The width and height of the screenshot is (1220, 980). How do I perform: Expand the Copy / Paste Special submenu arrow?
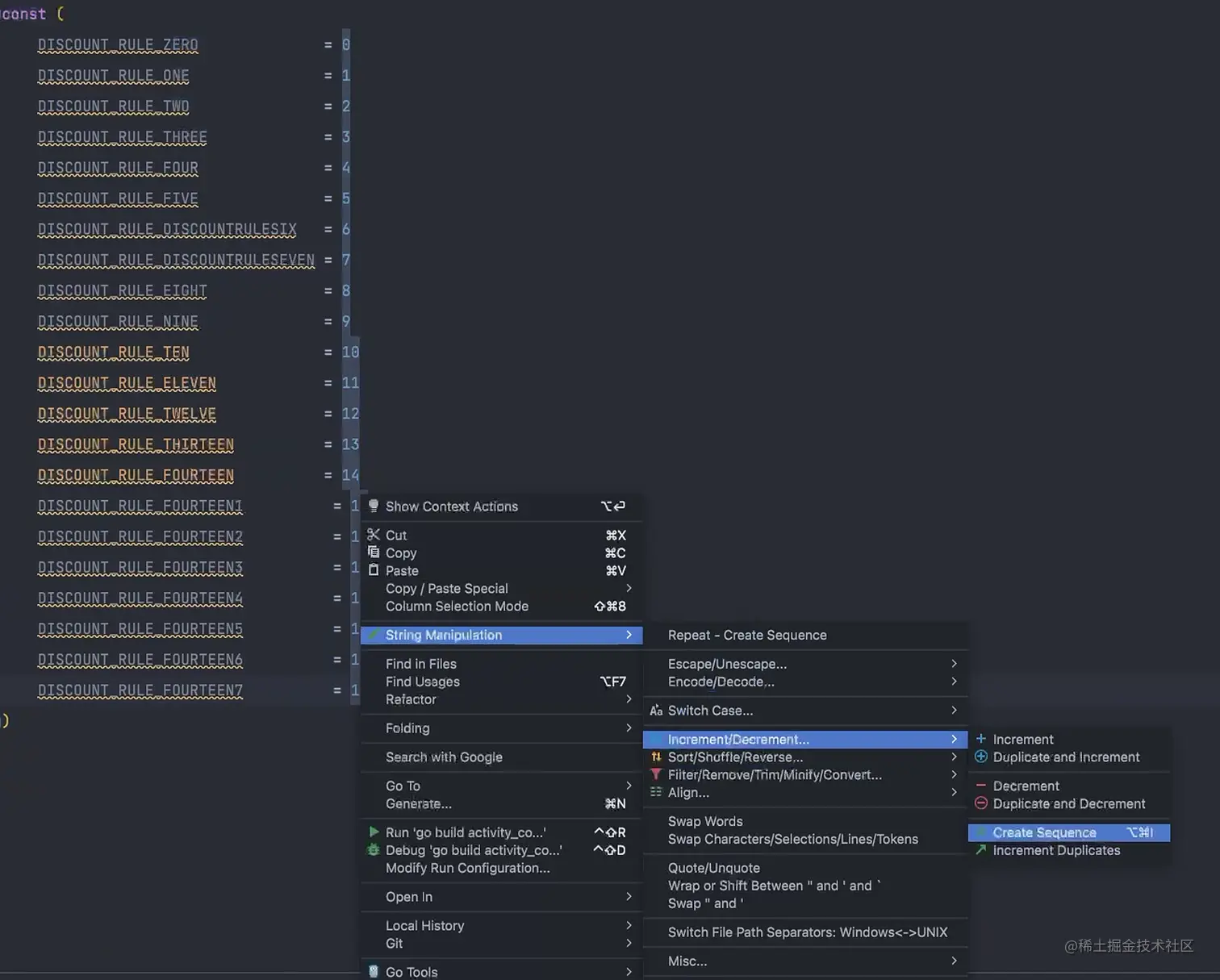click(x=629, y=588)
